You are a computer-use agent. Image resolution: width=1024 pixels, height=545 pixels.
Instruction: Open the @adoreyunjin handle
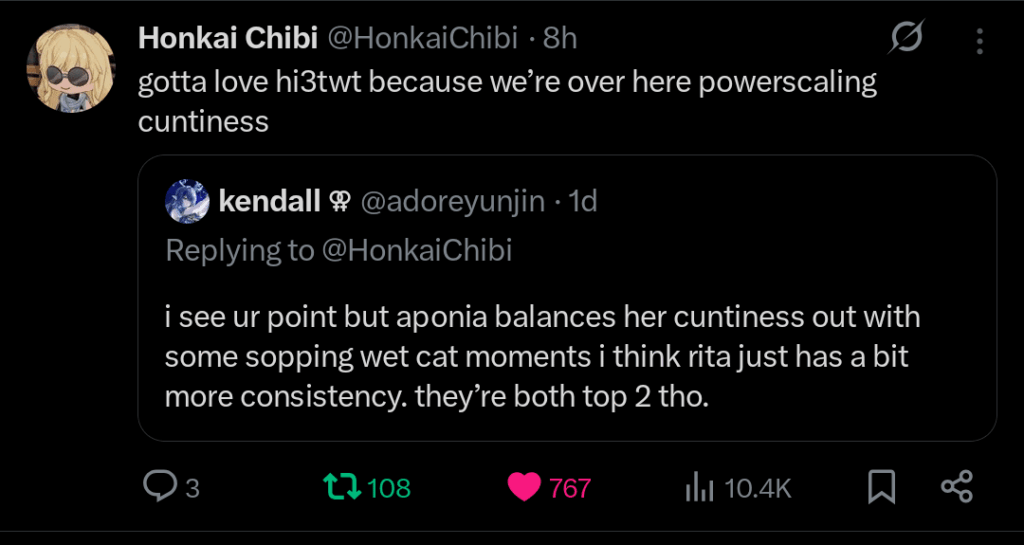[x=452, y=201]
